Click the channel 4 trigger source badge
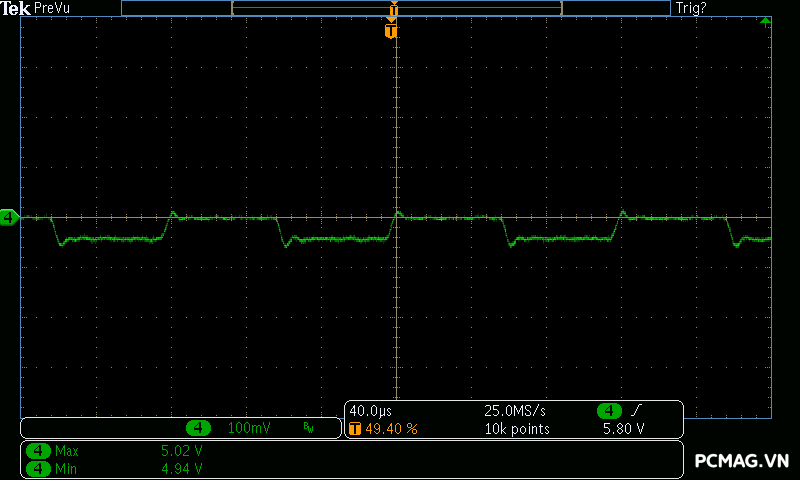 pos(609,411)
